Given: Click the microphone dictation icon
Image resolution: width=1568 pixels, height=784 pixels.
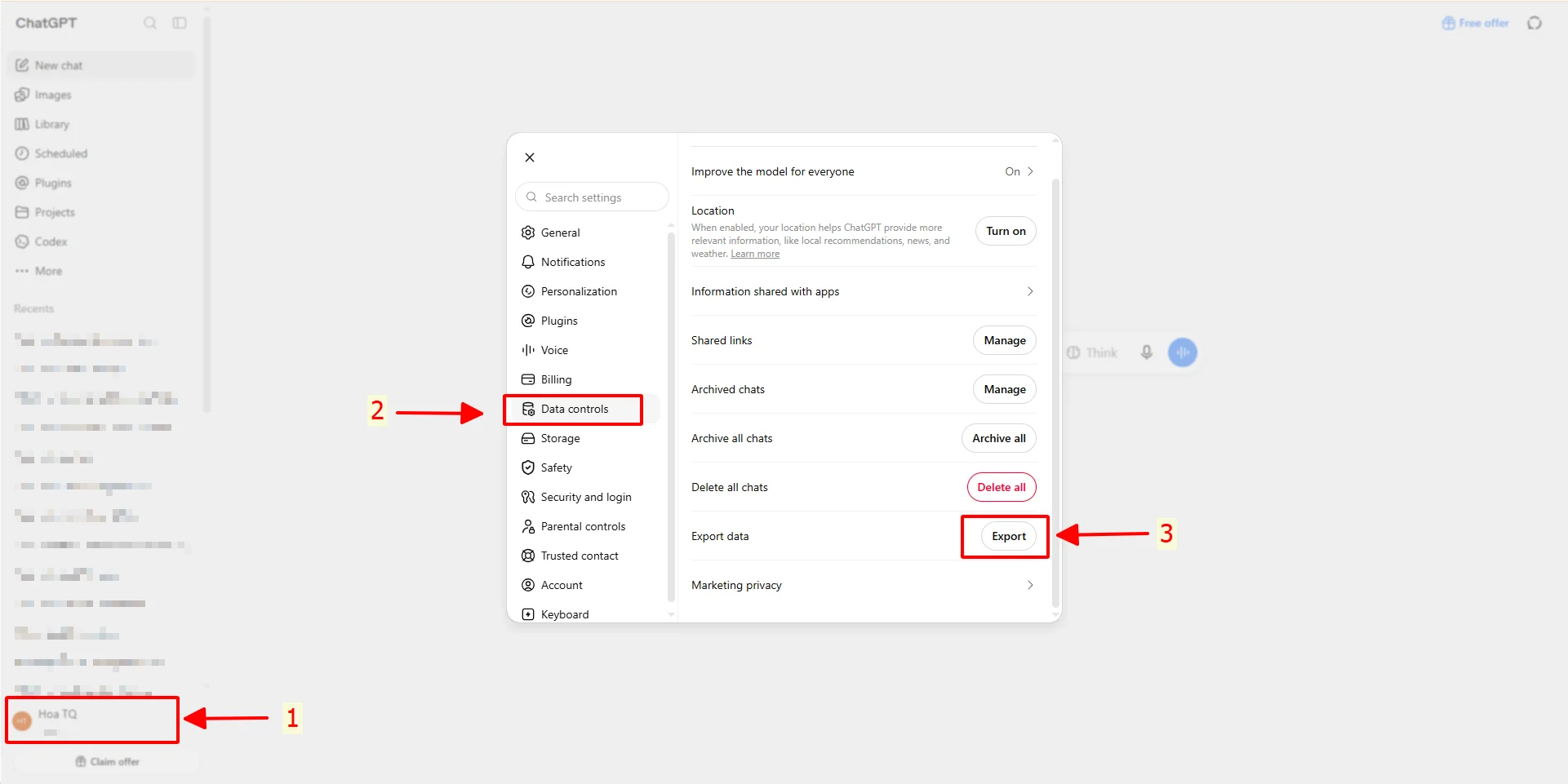Looking at the screenshot, I should pyautogui.click(x=1147, y=352).
